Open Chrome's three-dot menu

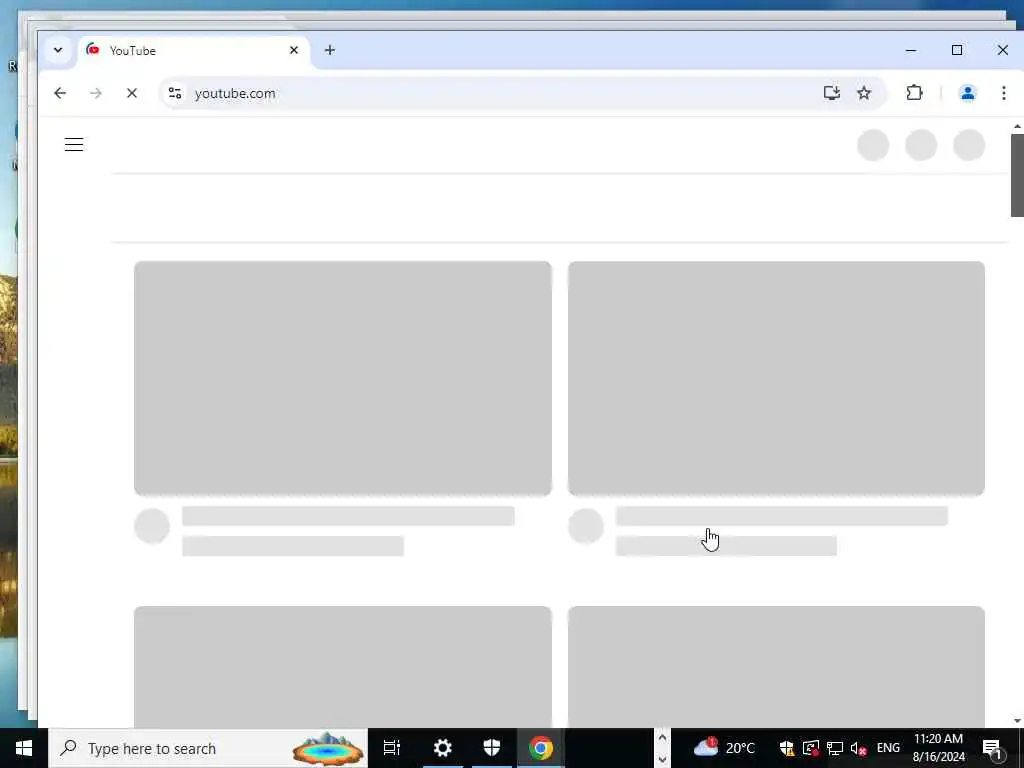[x=1004, y=93]
